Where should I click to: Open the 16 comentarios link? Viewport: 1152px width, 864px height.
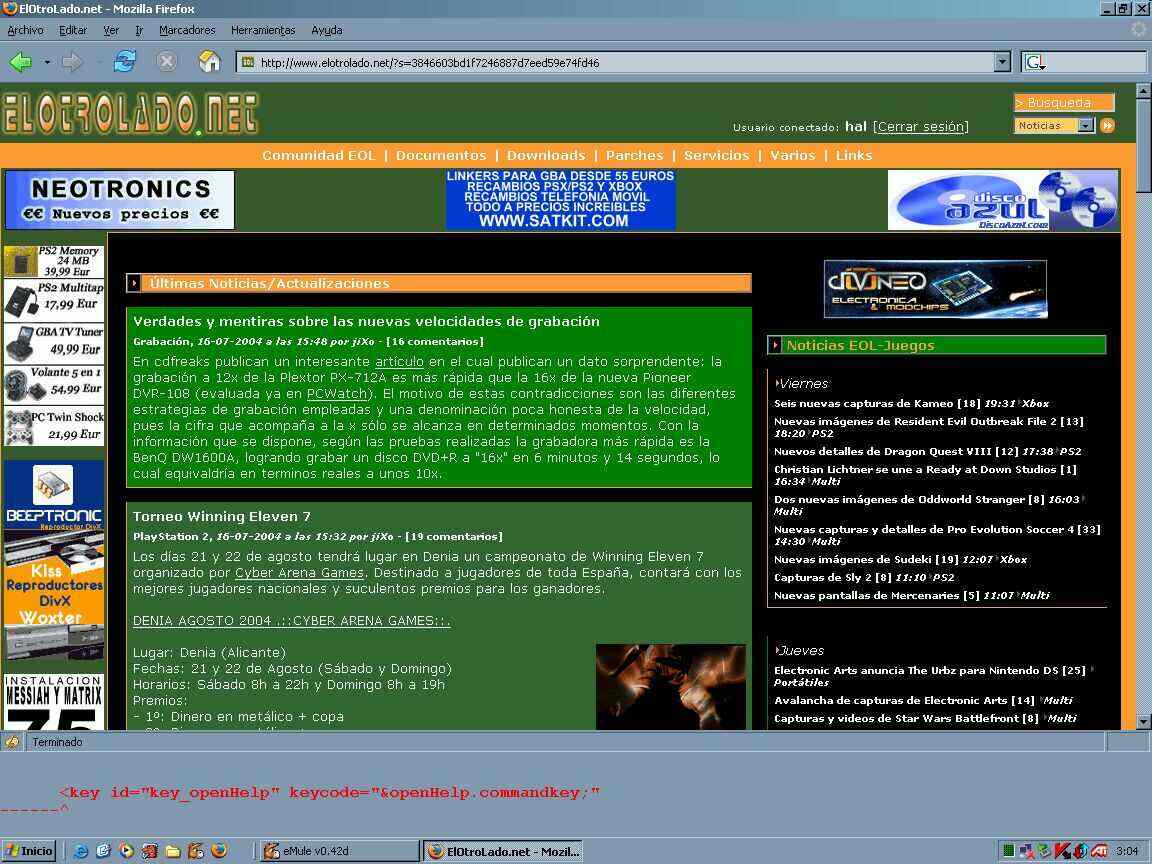tap(434, 342)
